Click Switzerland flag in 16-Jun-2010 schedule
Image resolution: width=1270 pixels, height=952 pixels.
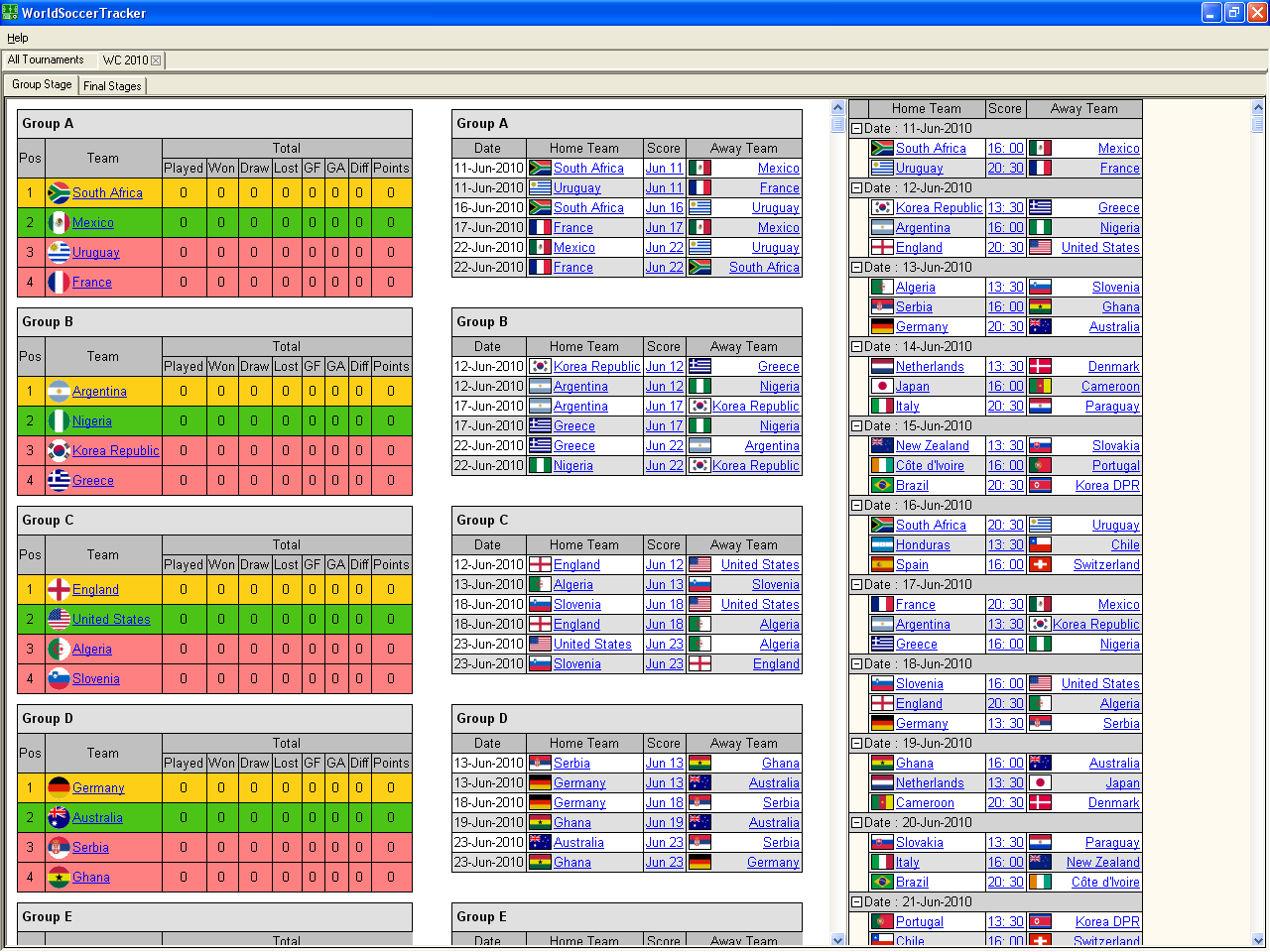pyautogui.click(x=1040, y=564)
